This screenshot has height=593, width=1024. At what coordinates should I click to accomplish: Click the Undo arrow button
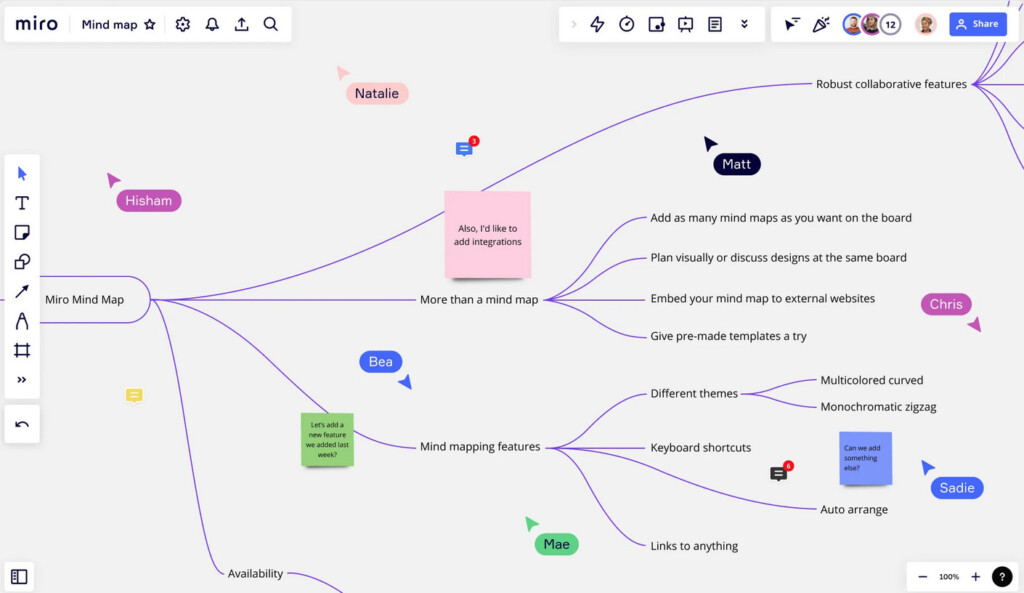(22, 424)
